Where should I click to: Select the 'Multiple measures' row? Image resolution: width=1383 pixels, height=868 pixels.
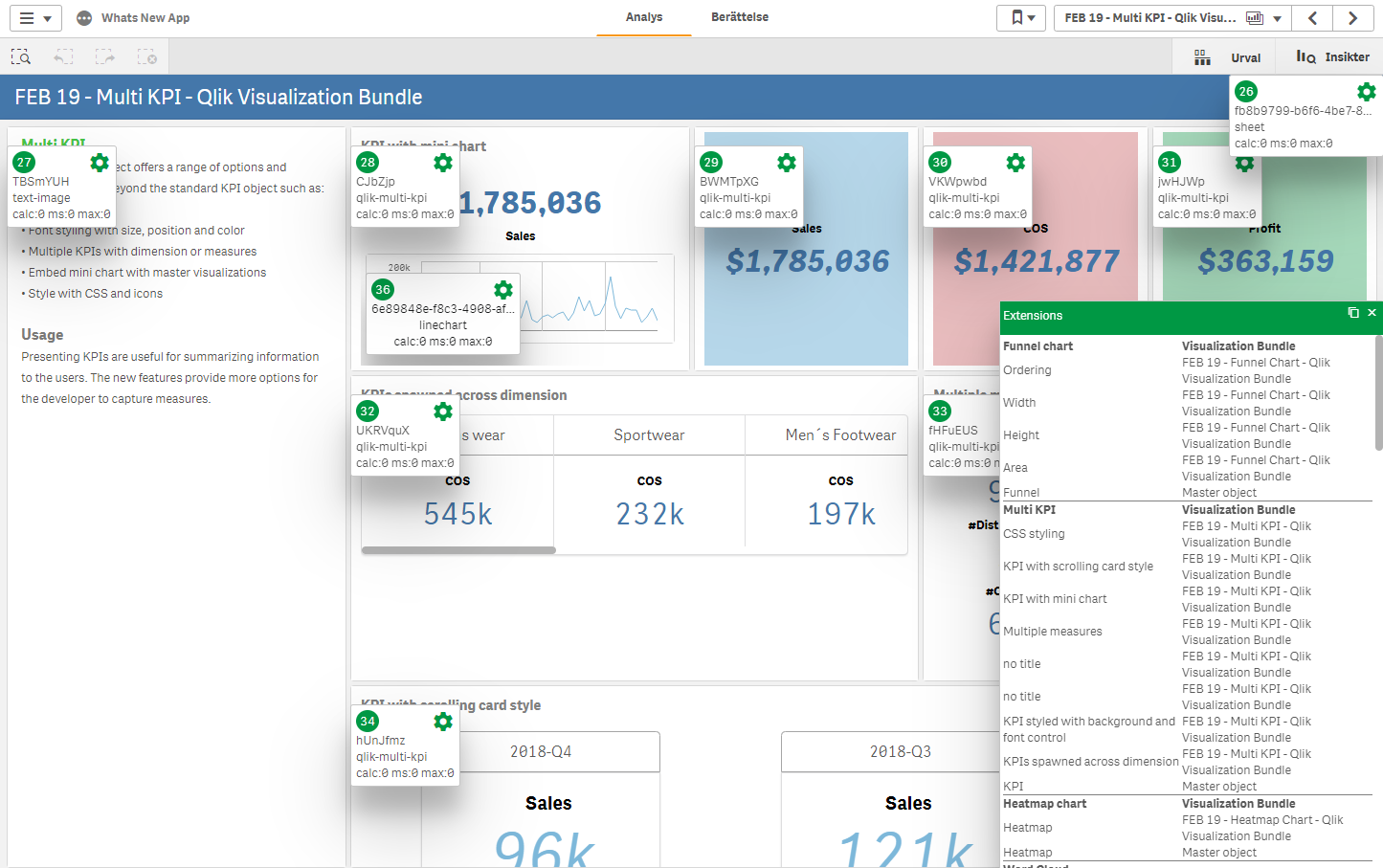(1187, 632)
